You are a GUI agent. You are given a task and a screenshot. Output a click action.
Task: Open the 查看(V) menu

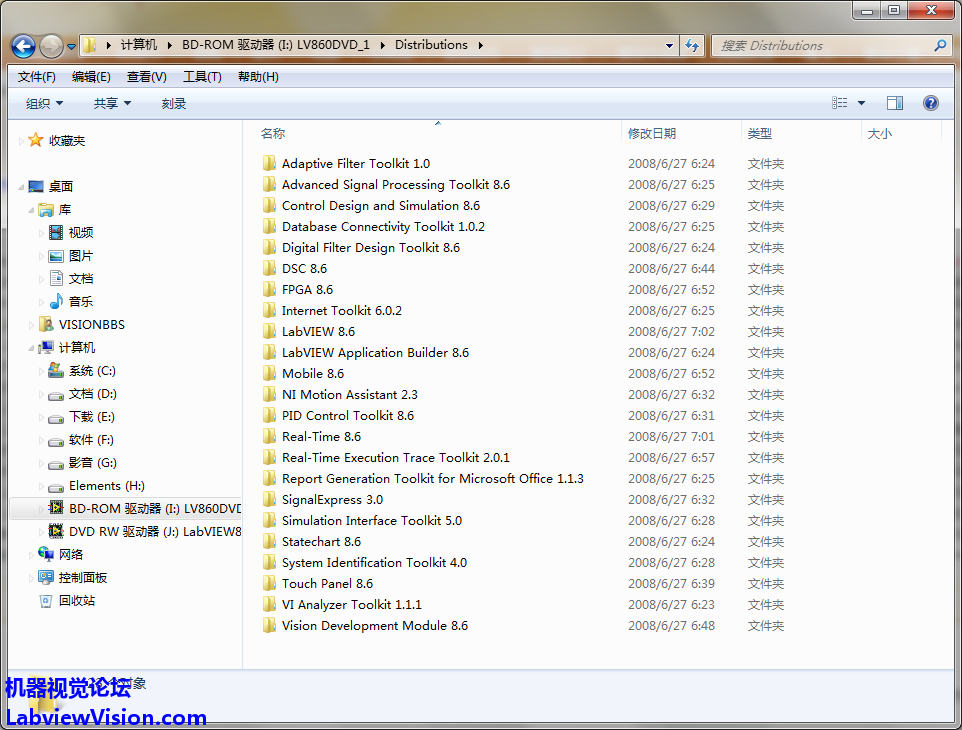point(146,77)
